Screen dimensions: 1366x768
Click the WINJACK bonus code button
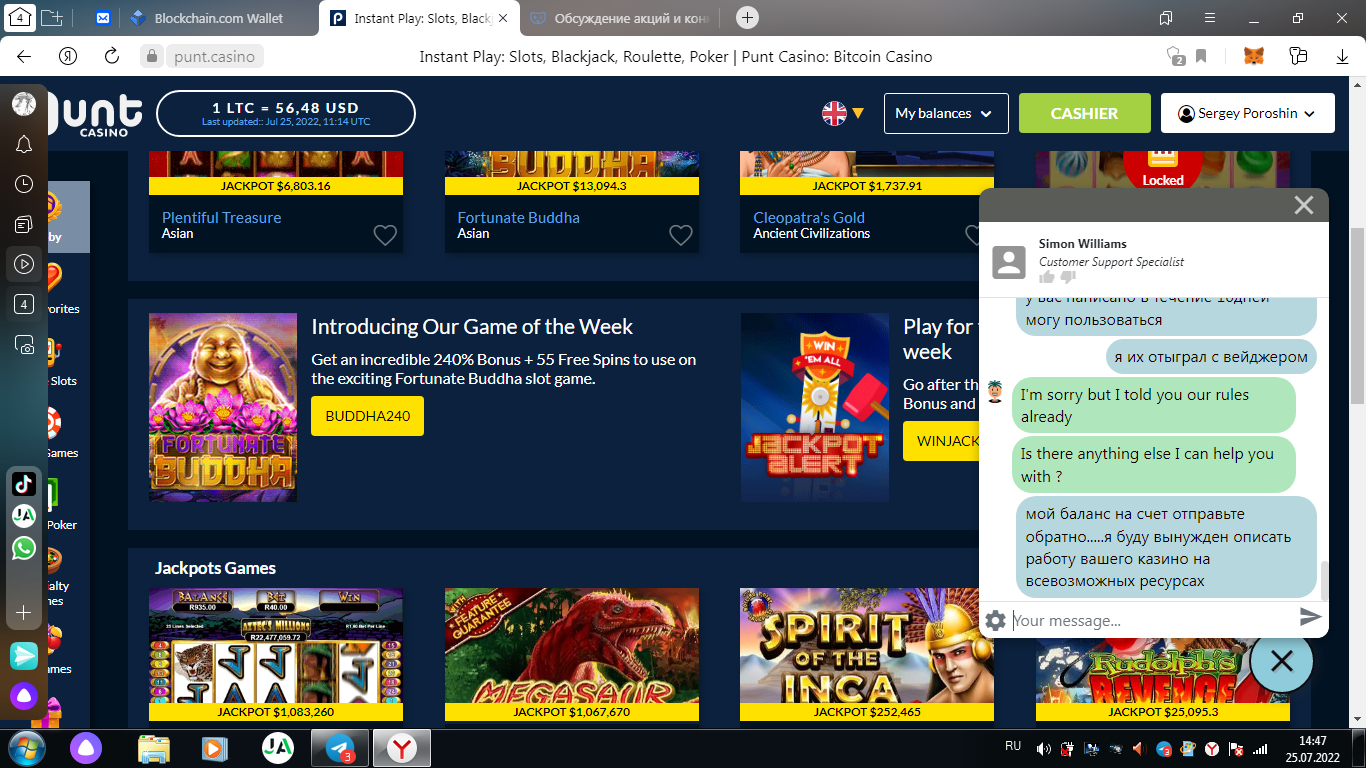point(941,441)
